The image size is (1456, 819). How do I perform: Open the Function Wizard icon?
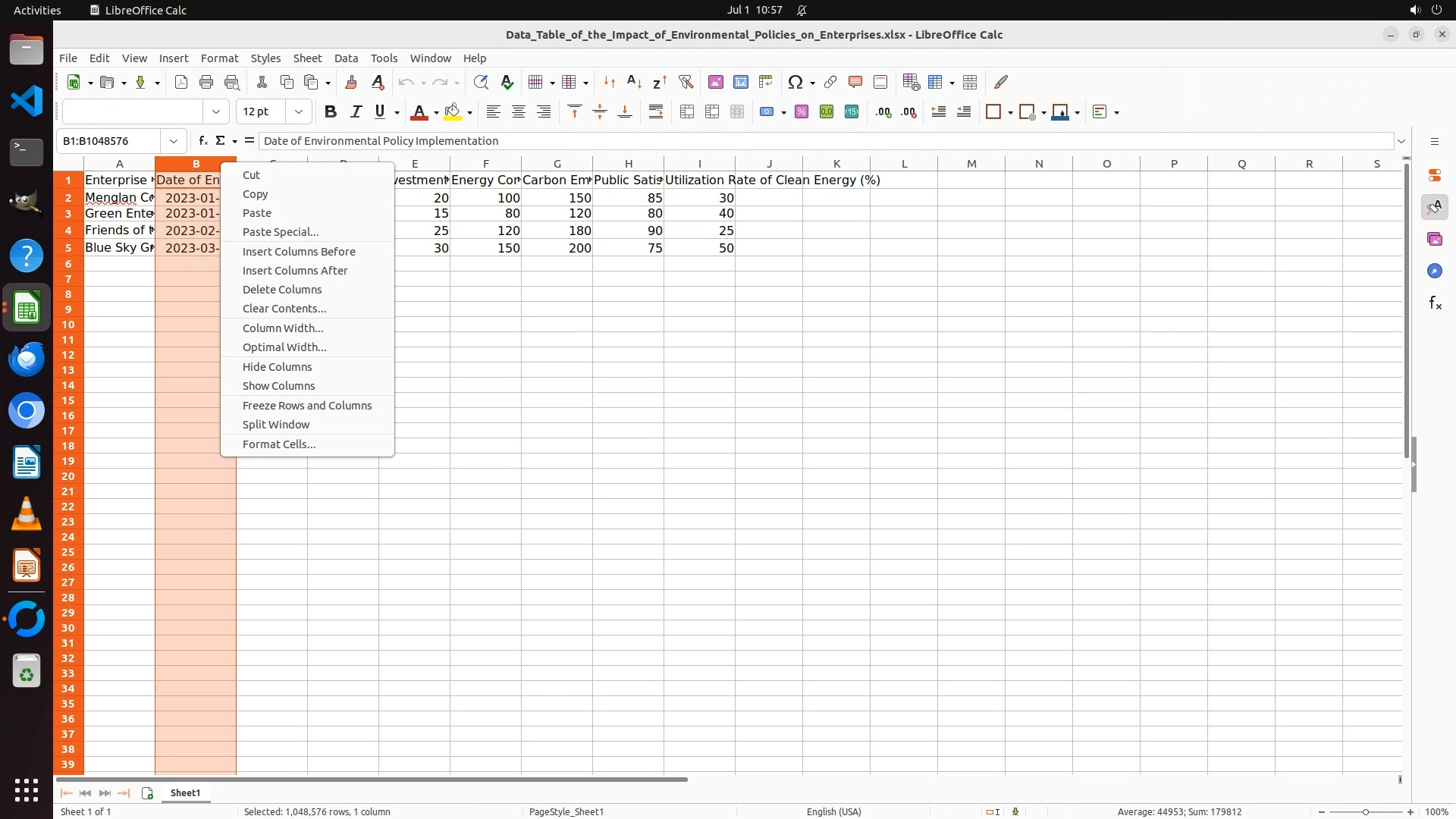pos(202,140)
